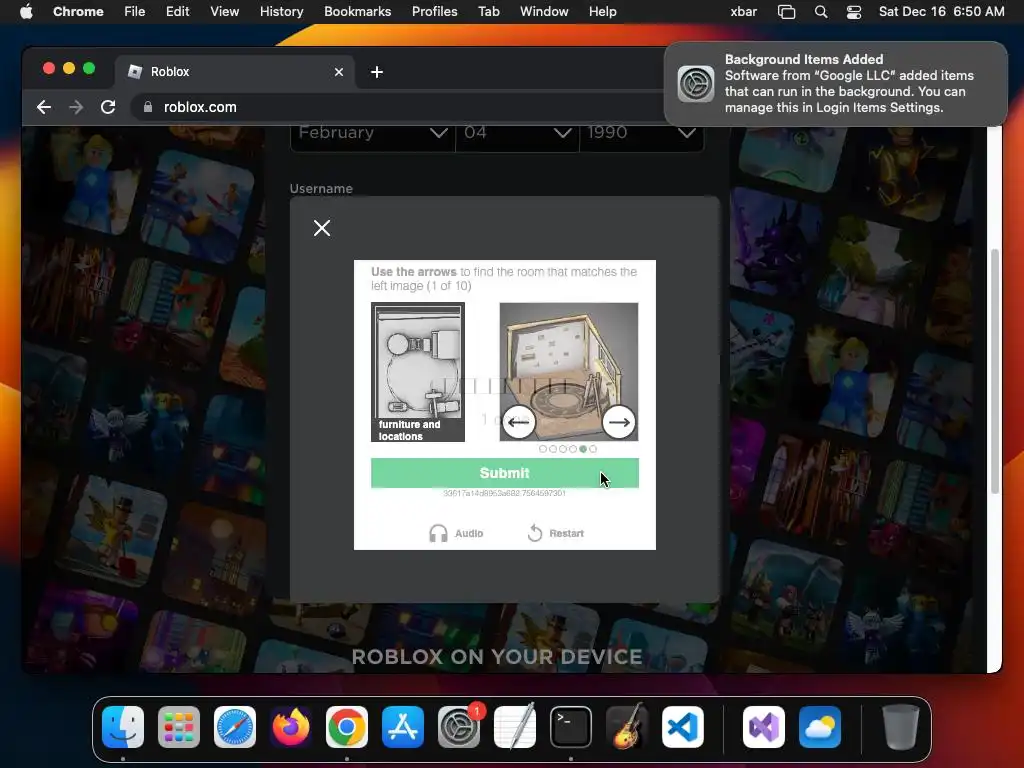Click the page vertical scrollbar
Viewport: 1024px width, 768px height.
coord(995,371)
